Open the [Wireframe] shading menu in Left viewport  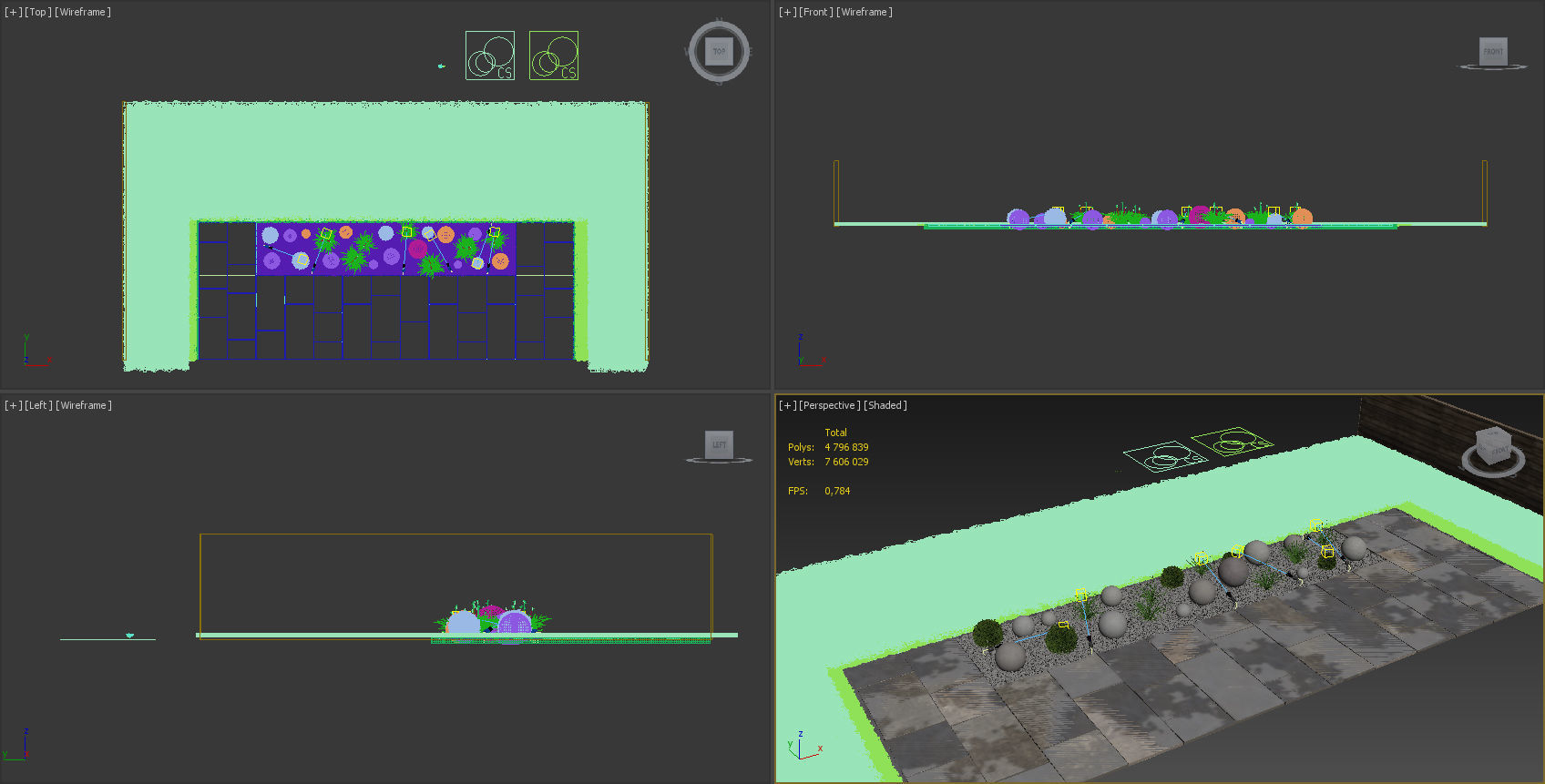pyautogui.click(x=84, y=405)
